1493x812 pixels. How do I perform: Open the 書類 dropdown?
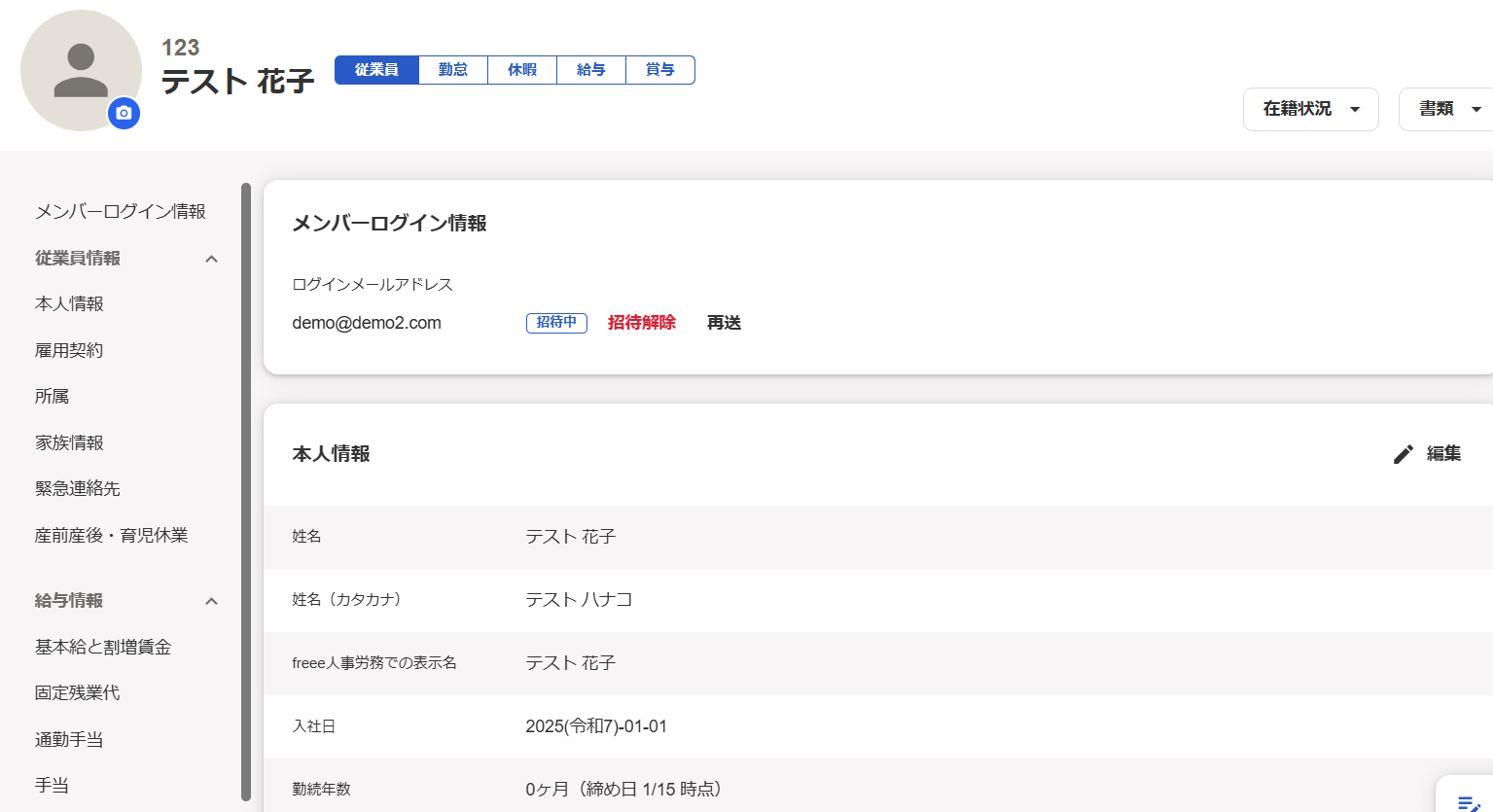pos(1448,109)
